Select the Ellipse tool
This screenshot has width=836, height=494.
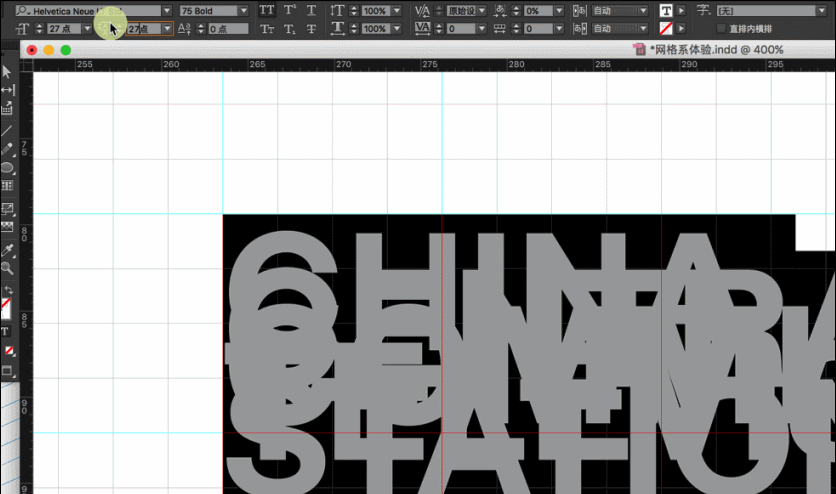pyautogui.click(x=7, y=168)
